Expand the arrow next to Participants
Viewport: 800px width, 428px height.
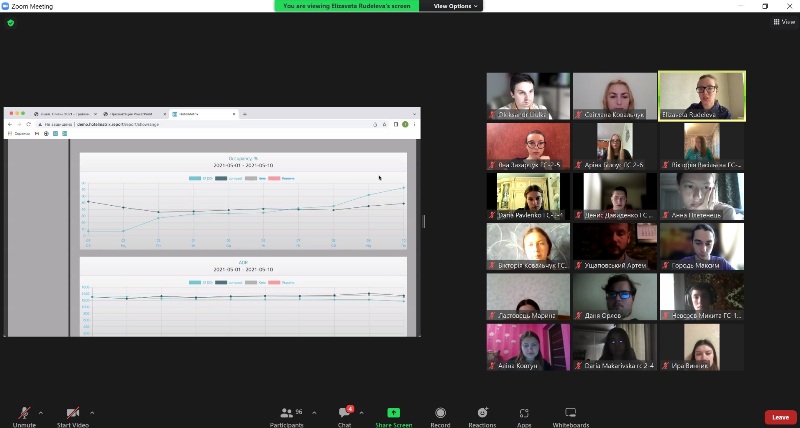[314, 413]
